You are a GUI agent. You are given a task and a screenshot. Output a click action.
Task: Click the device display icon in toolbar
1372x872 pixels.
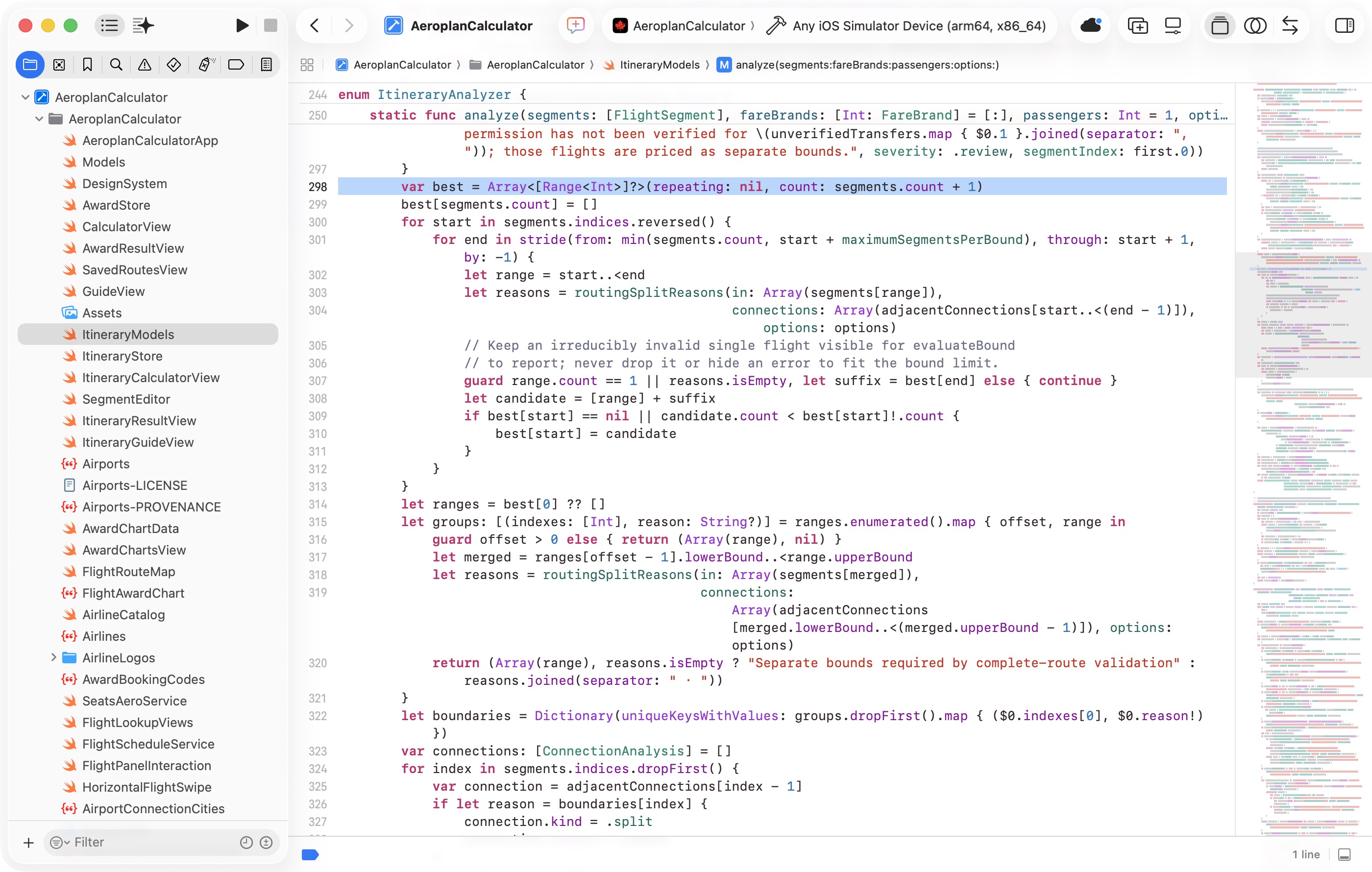[x=1173, y=25]
